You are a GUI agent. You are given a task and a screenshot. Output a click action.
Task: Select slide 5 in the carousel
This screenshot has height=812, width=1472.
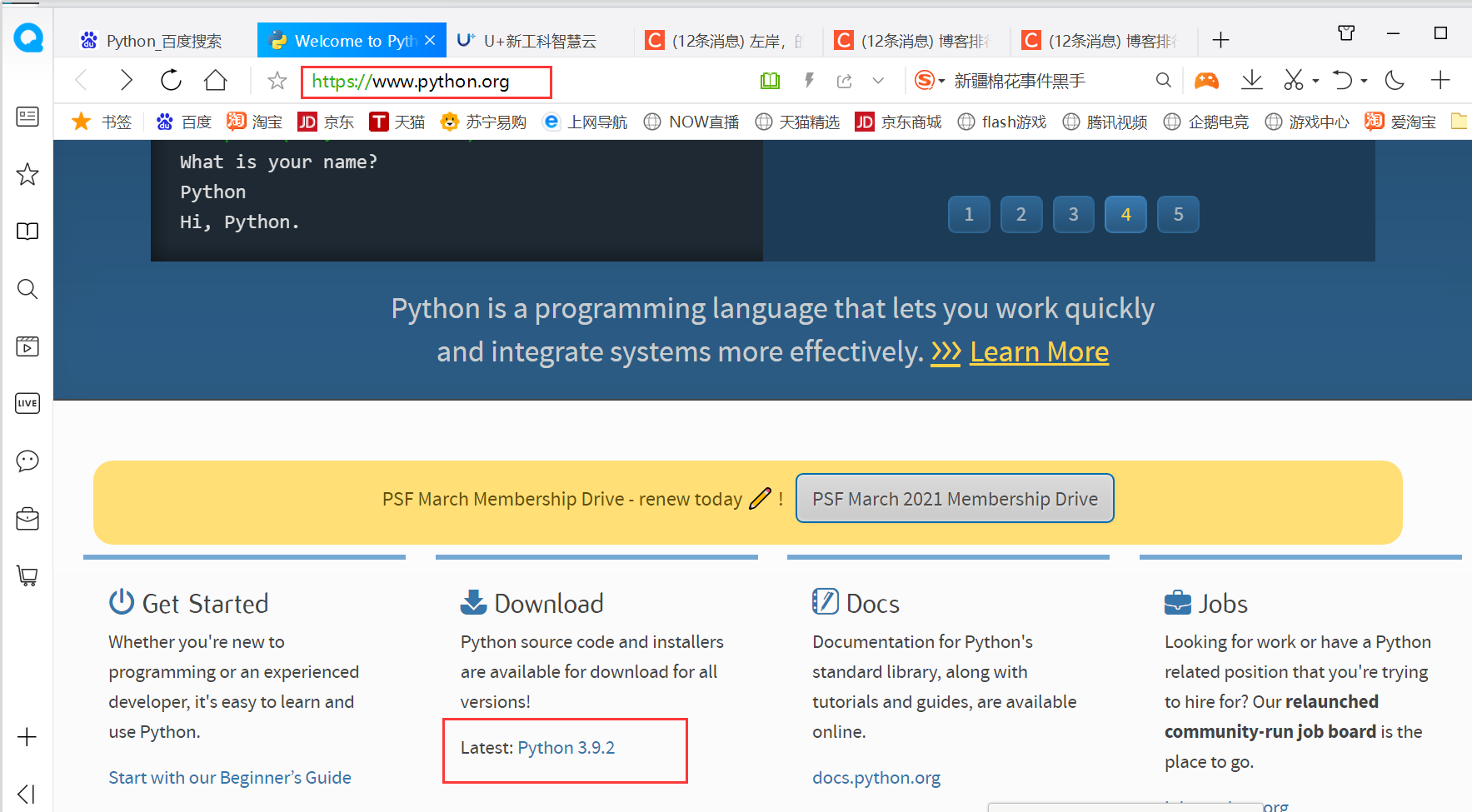1178,214
